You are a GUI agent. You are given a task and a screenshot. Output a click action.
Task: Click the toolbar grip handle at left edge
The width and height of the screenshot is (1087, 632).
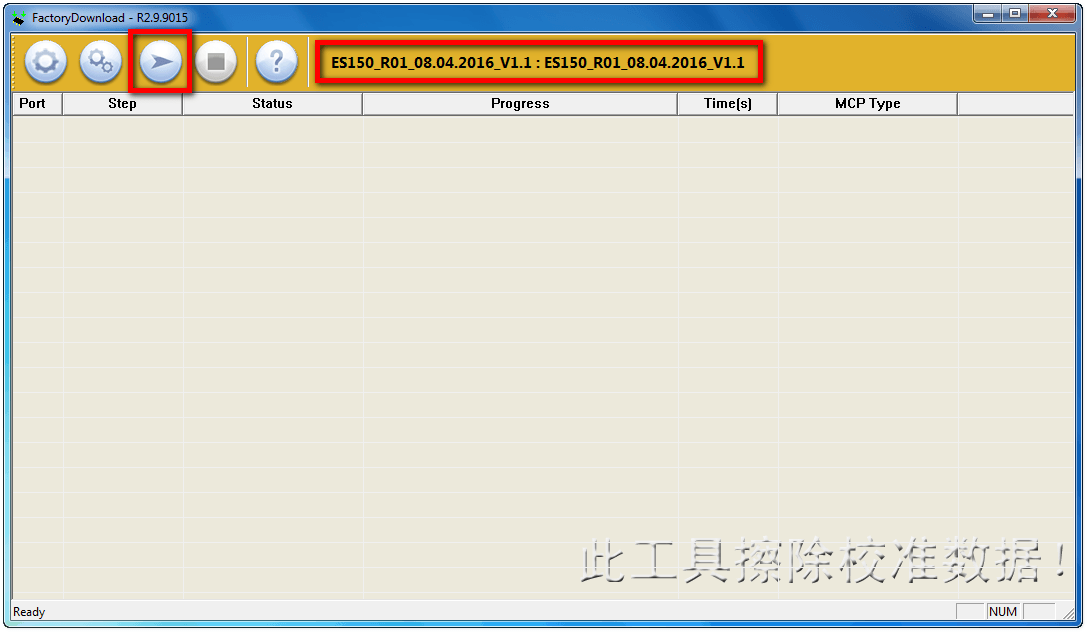(16, 63)
